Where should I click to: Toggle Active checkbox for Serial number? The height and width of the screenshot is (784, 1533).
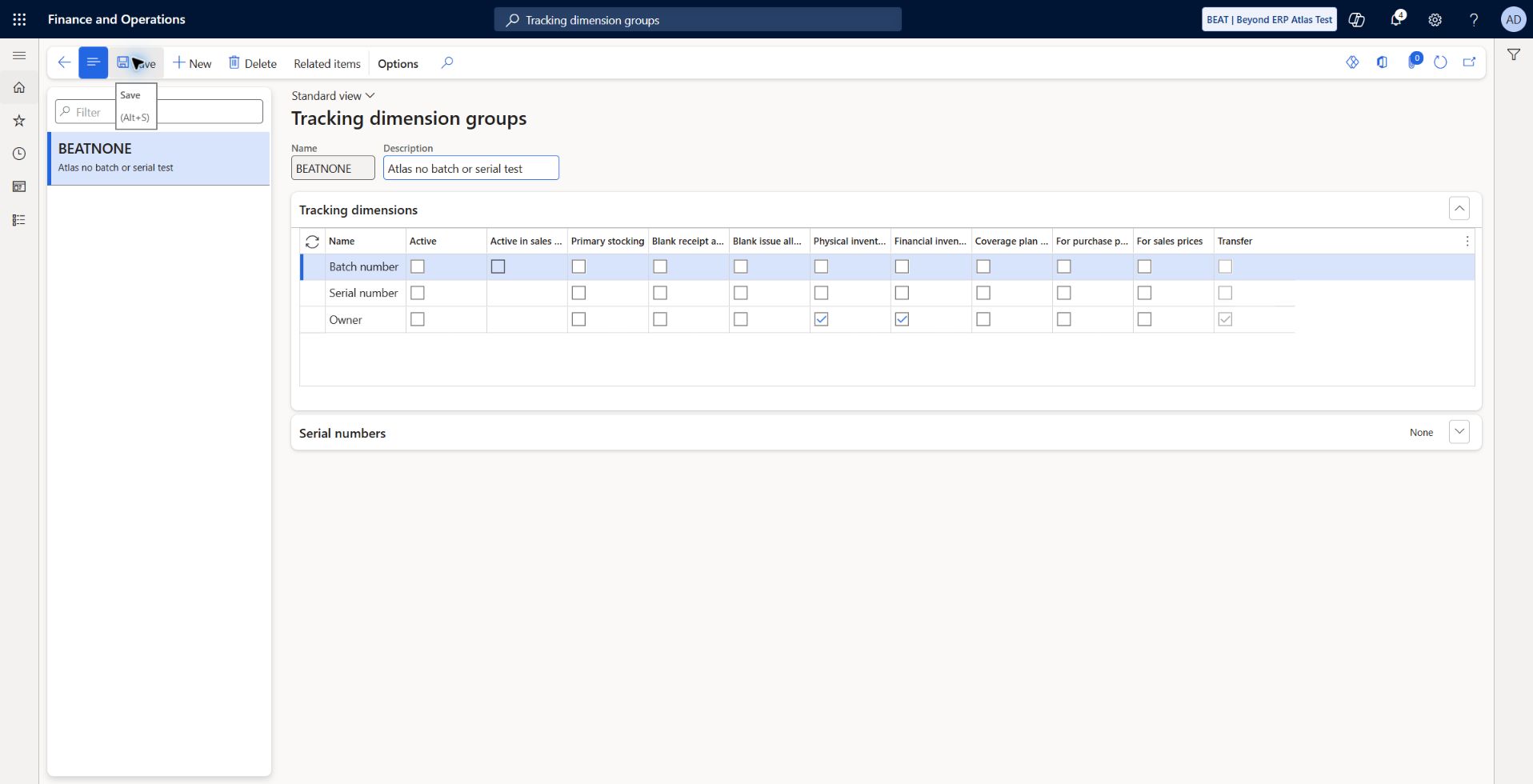418,293
